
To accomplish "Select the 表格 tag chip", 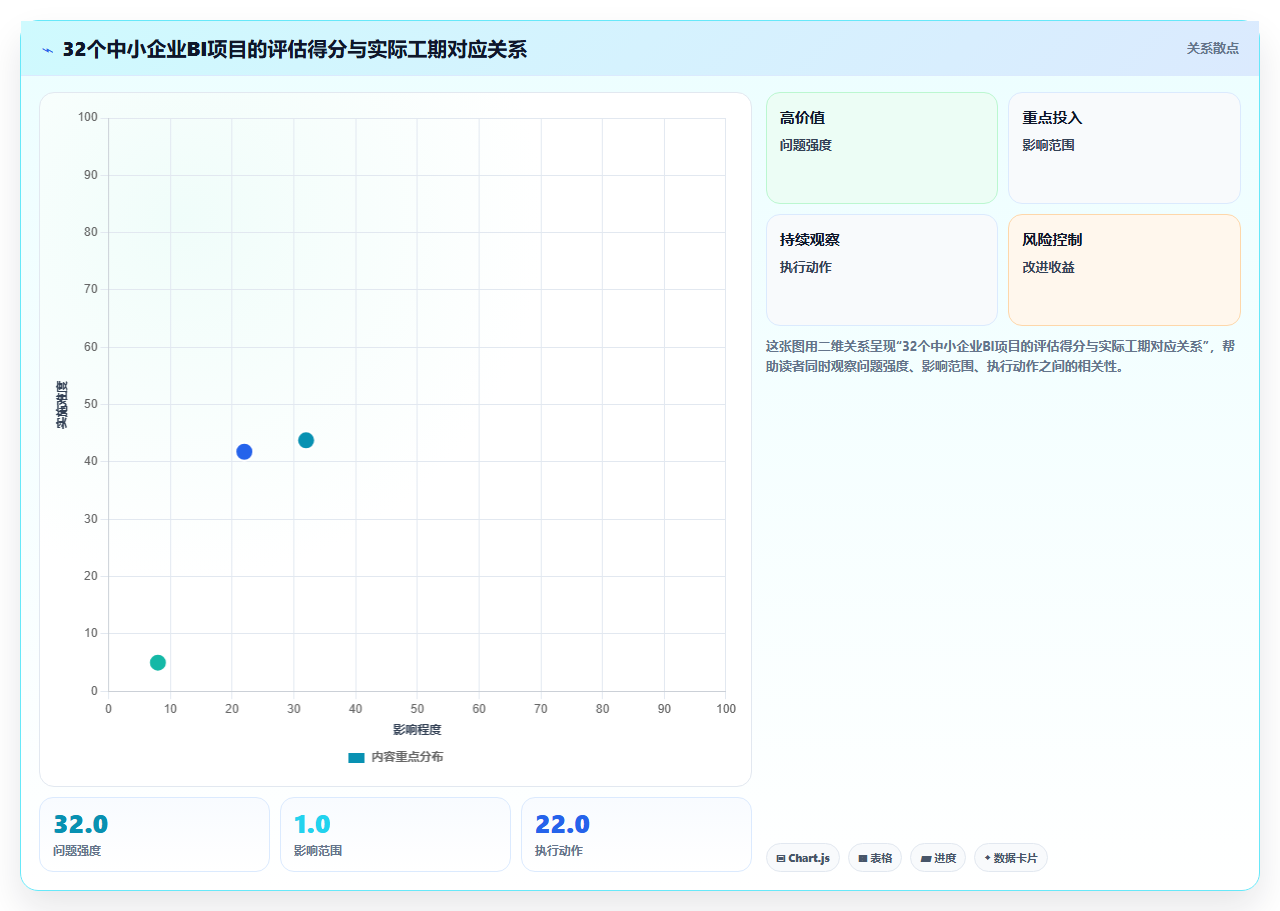I will tap(875, 858).
